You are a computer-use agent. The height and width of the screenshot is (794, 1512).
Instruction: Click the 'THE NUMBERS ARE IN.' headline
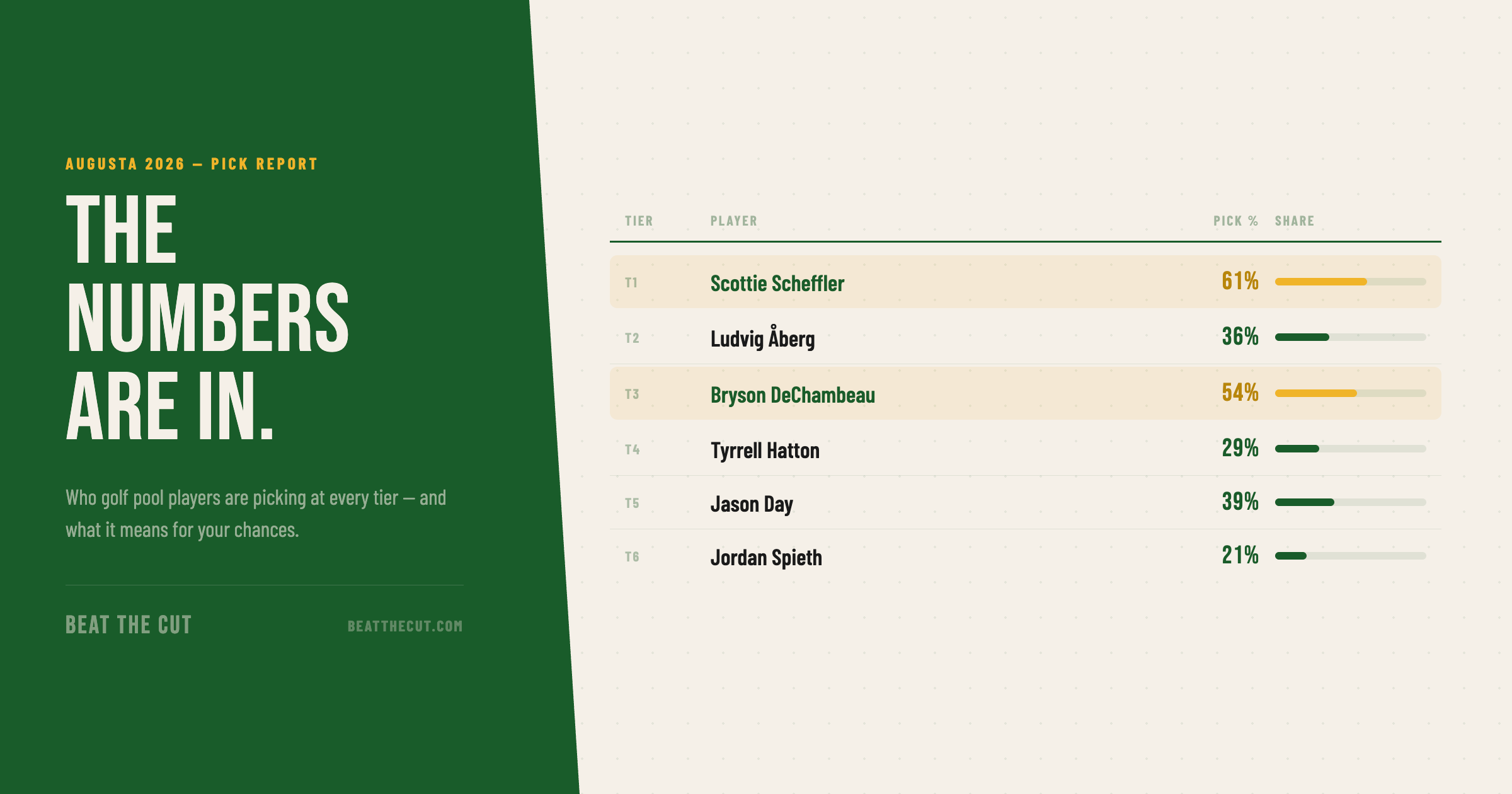click(x=207, y=316)
